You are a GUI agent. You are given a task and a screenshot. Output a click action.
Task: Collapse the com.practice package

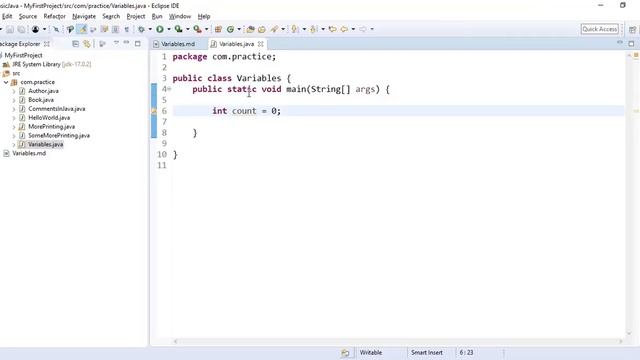6,82
